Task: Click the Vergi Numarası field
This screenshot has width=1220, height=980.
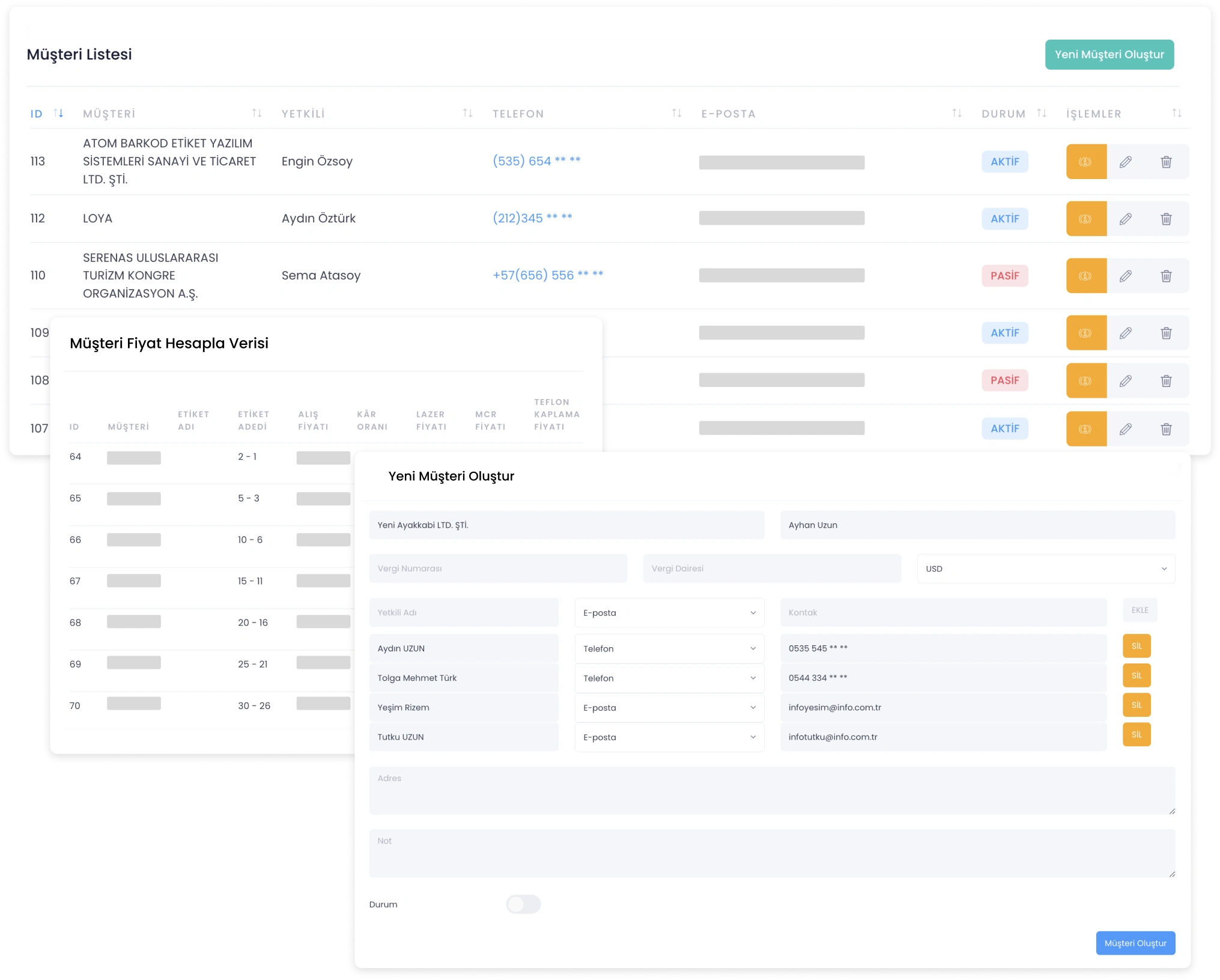Action: pos(498,568)
